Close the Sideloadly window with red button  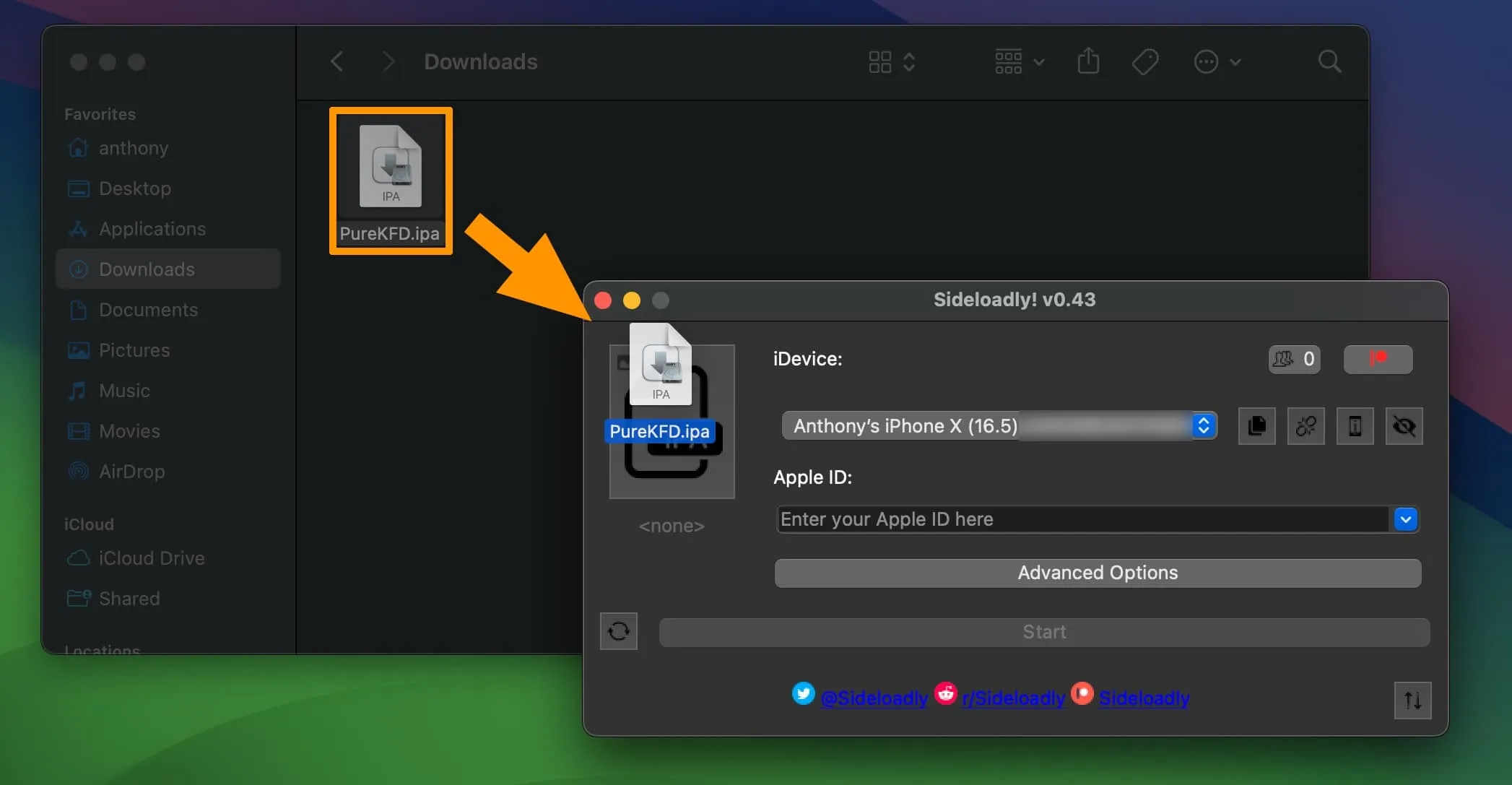pos(603,300)
